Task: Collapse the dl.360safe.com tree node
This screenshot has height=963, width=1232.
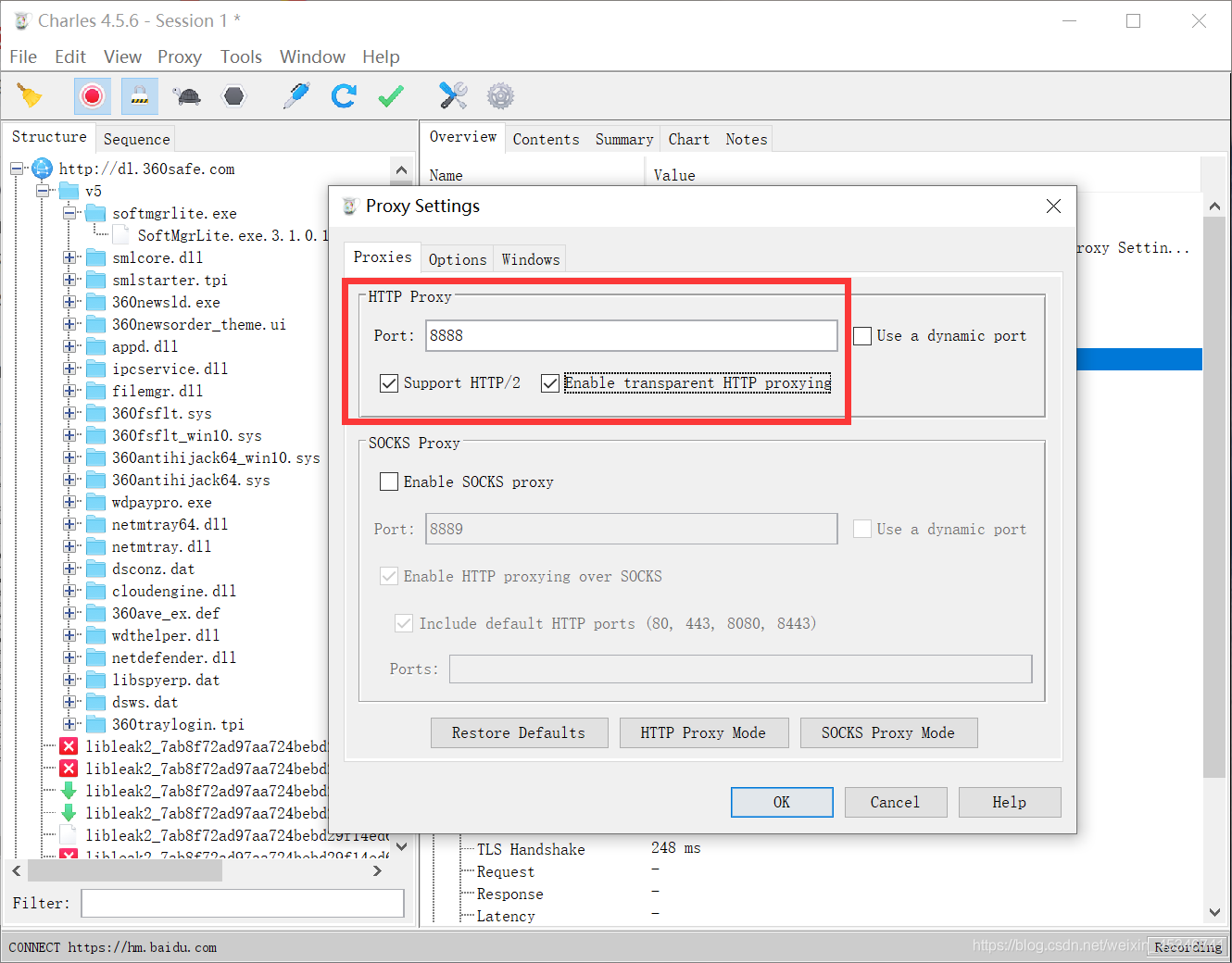Action: [x=17, y=169]
